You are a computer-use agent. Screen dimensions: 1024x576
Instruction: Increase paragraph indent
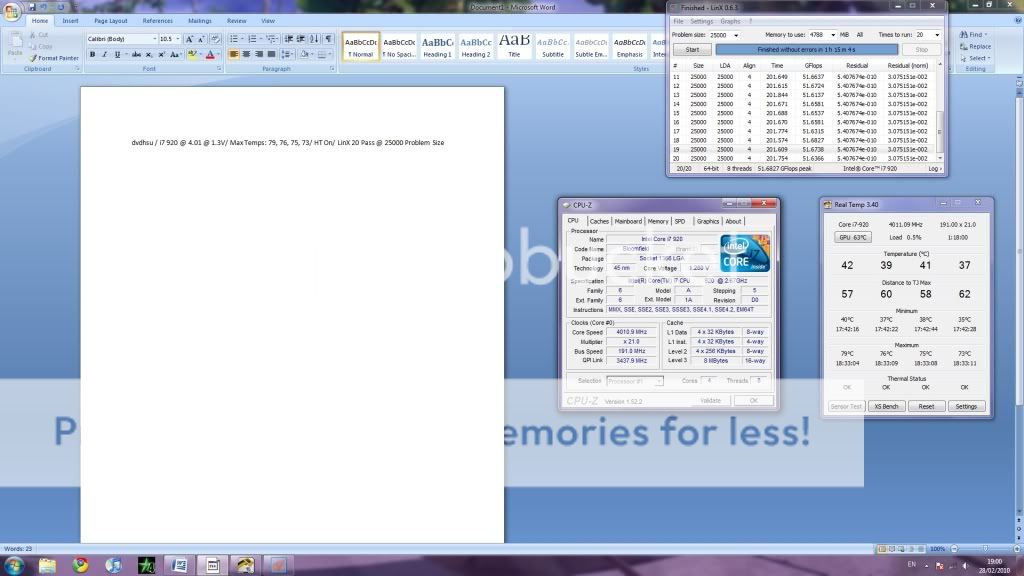pyautogui.click(x=301, y=39)
